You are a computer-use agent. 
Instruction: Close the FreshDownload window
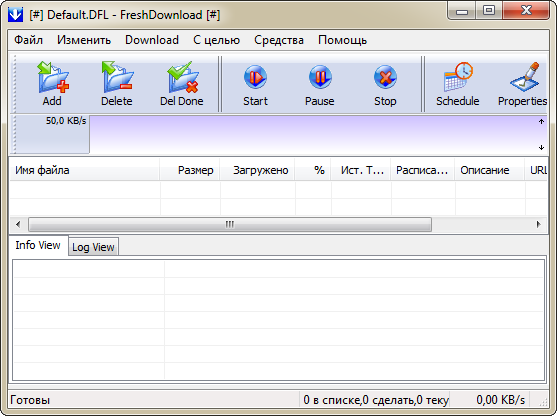point(526,11)
